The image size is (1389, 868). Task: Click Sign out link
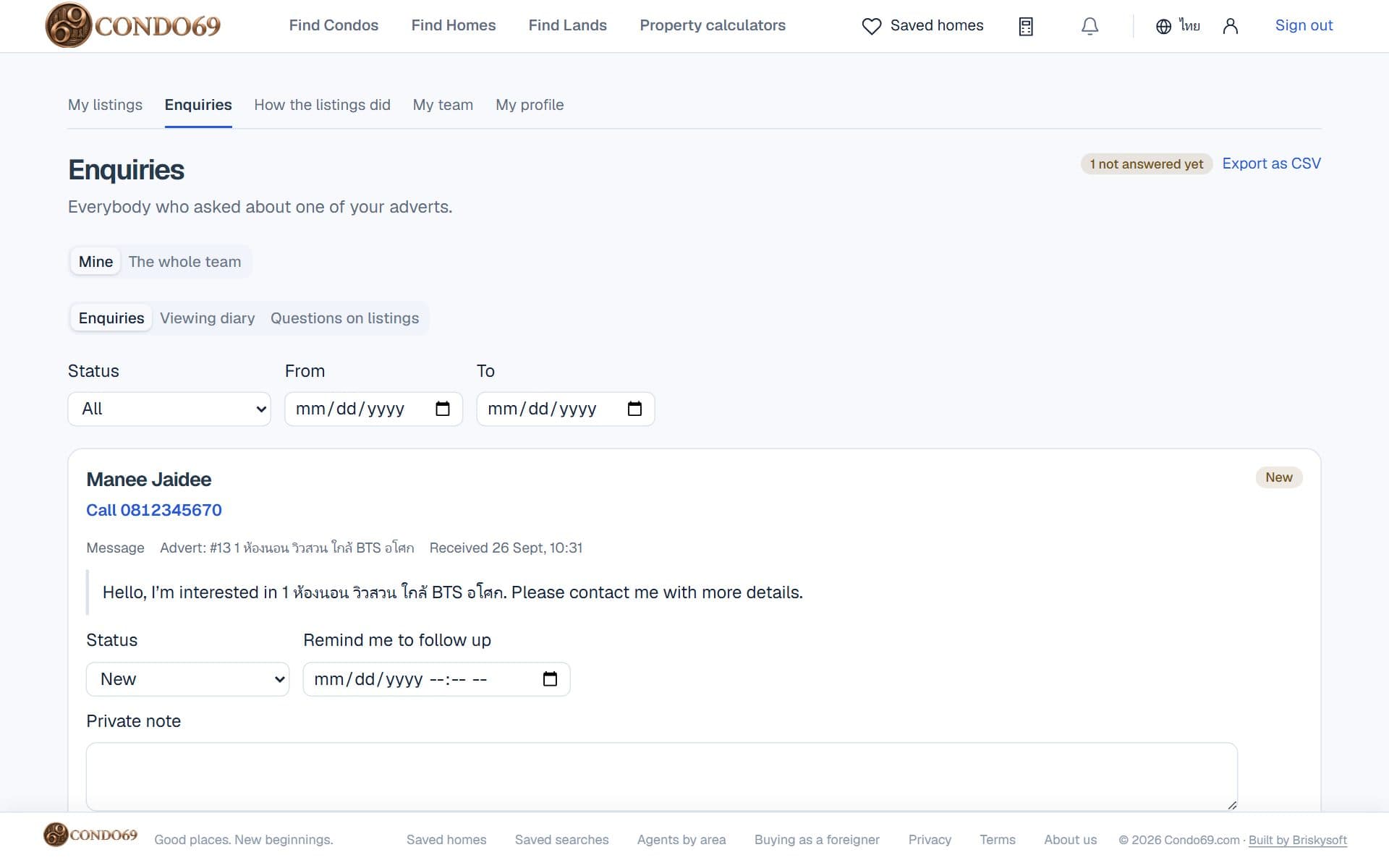click(1304, 25)
